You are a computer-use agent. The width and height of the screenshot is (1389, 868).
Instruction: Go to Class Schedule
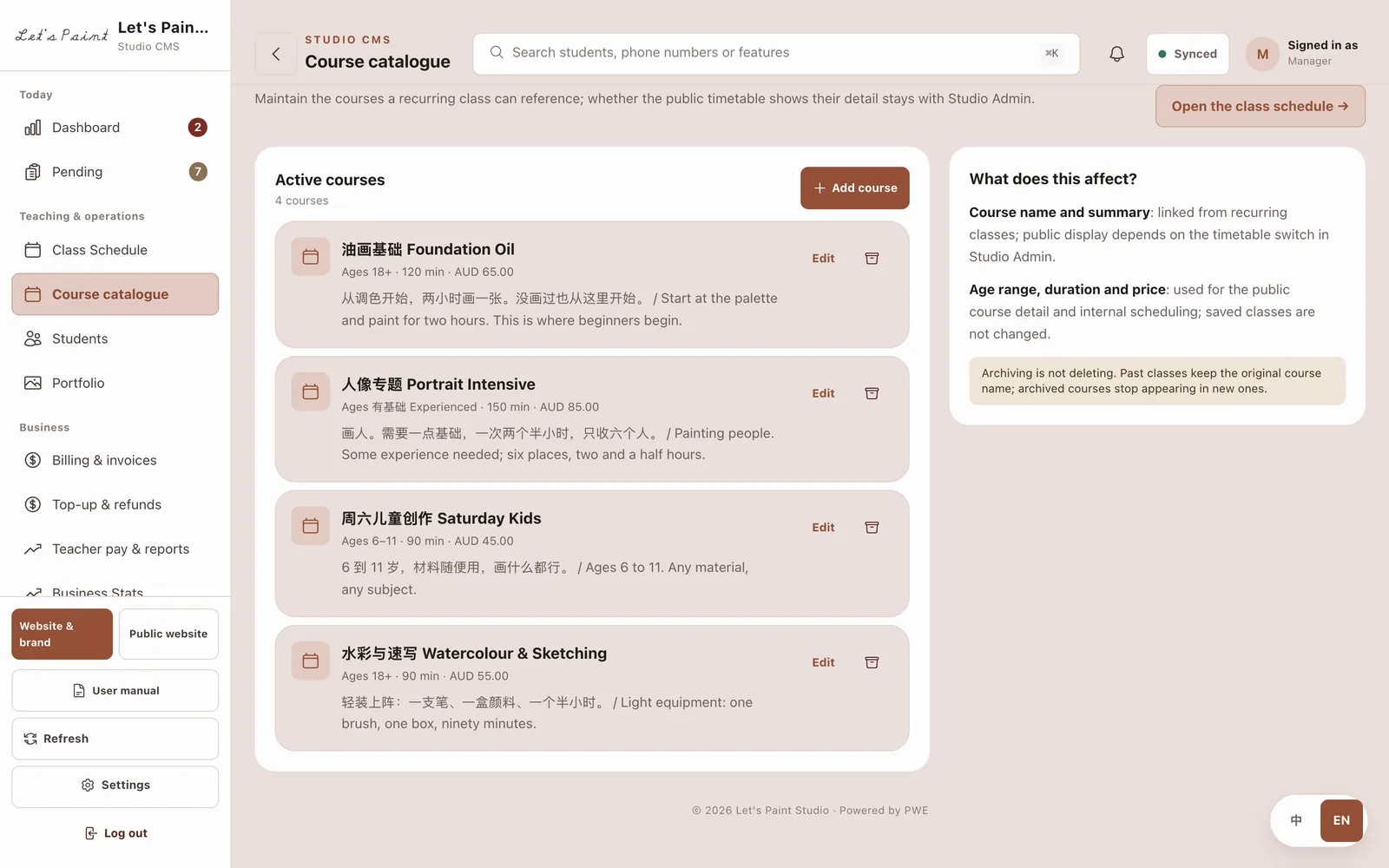coord(115,250)
